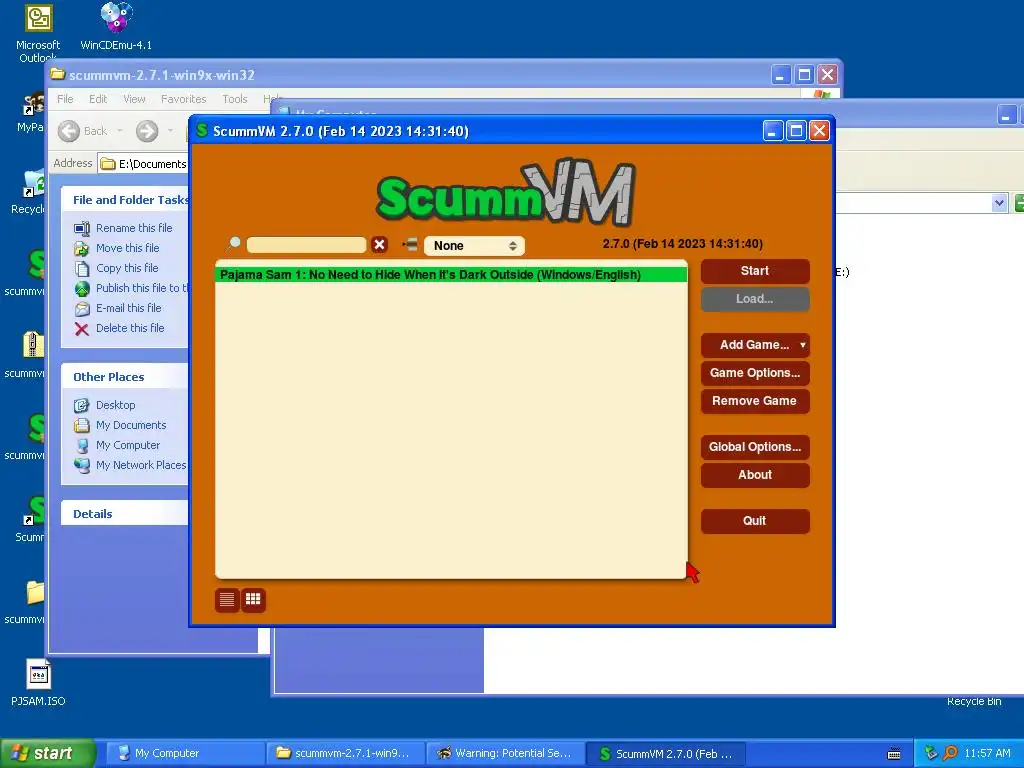Open the Add Game dropdown arrow
Viewport: 1024px width, 768px height.
click(x=803, y=345)
